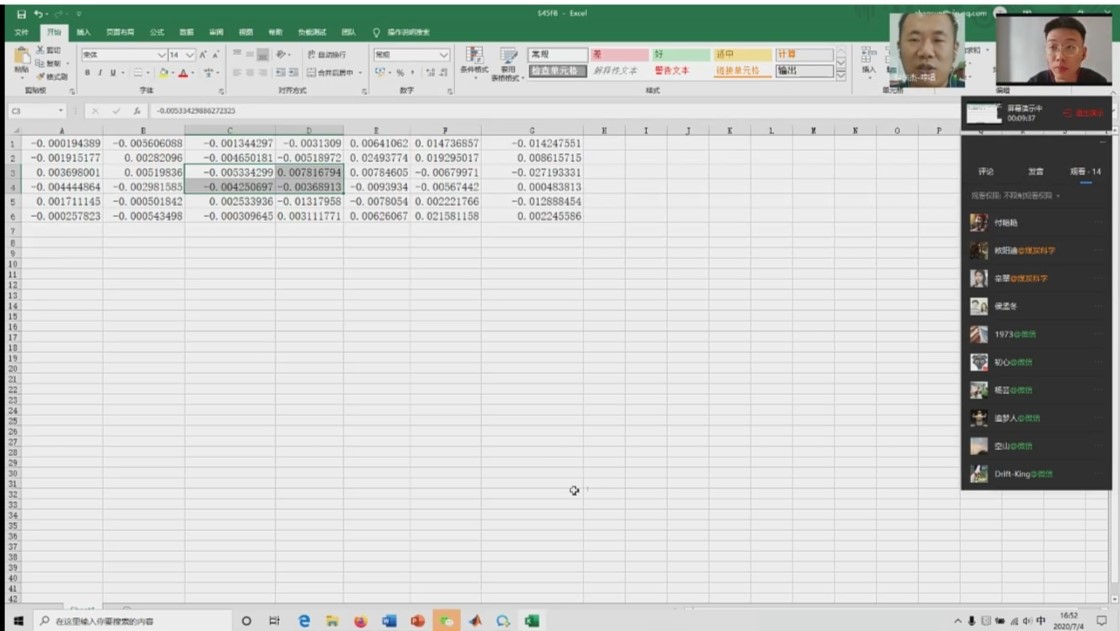Increase decimal places
Screen dimensions: 1120x631
(430, 73)
